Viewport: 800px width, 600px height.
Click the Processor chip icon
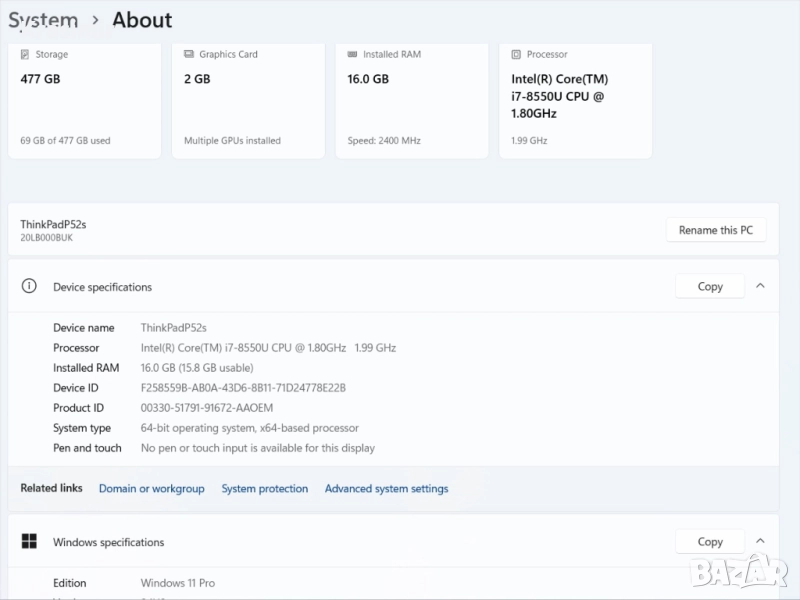516,55
